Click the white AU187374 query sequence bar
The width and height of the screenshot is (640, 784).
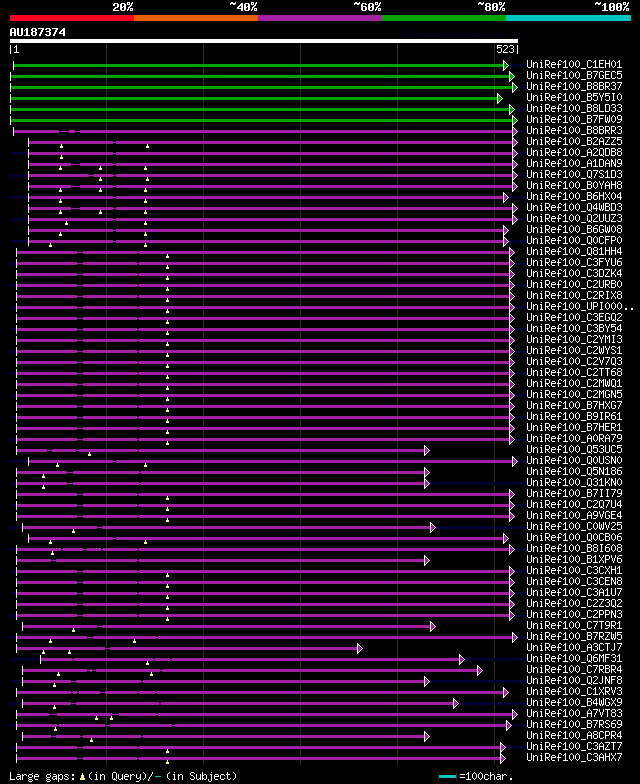[264, 41]
